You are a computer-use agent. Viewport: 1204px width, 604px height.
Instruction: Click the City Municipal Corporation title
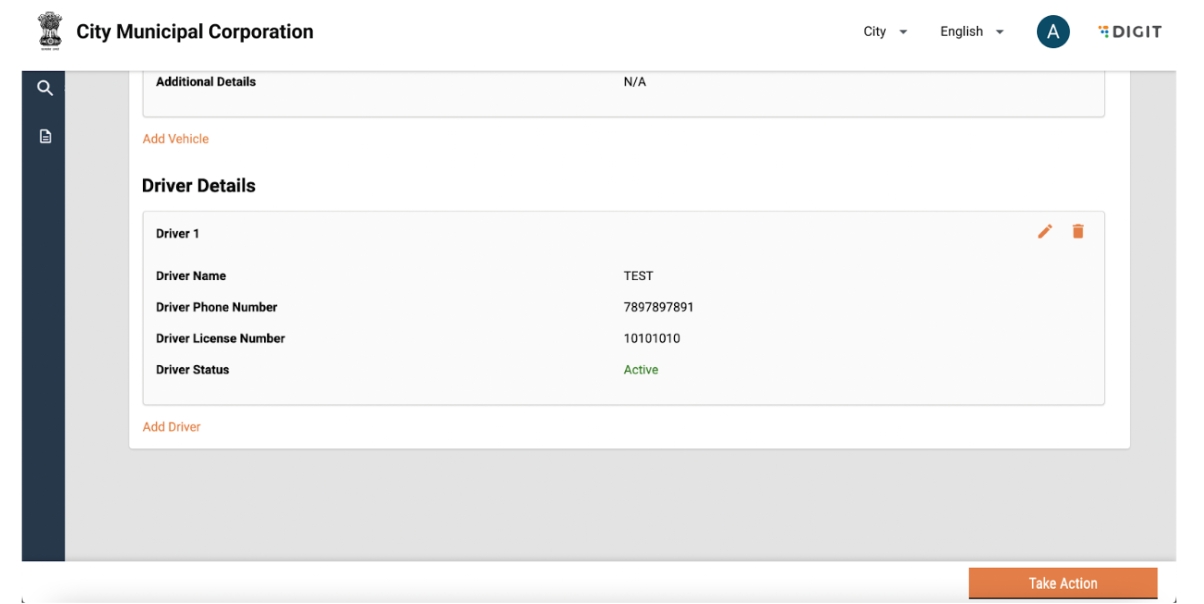pyautogui.click(x=195, y=32)
